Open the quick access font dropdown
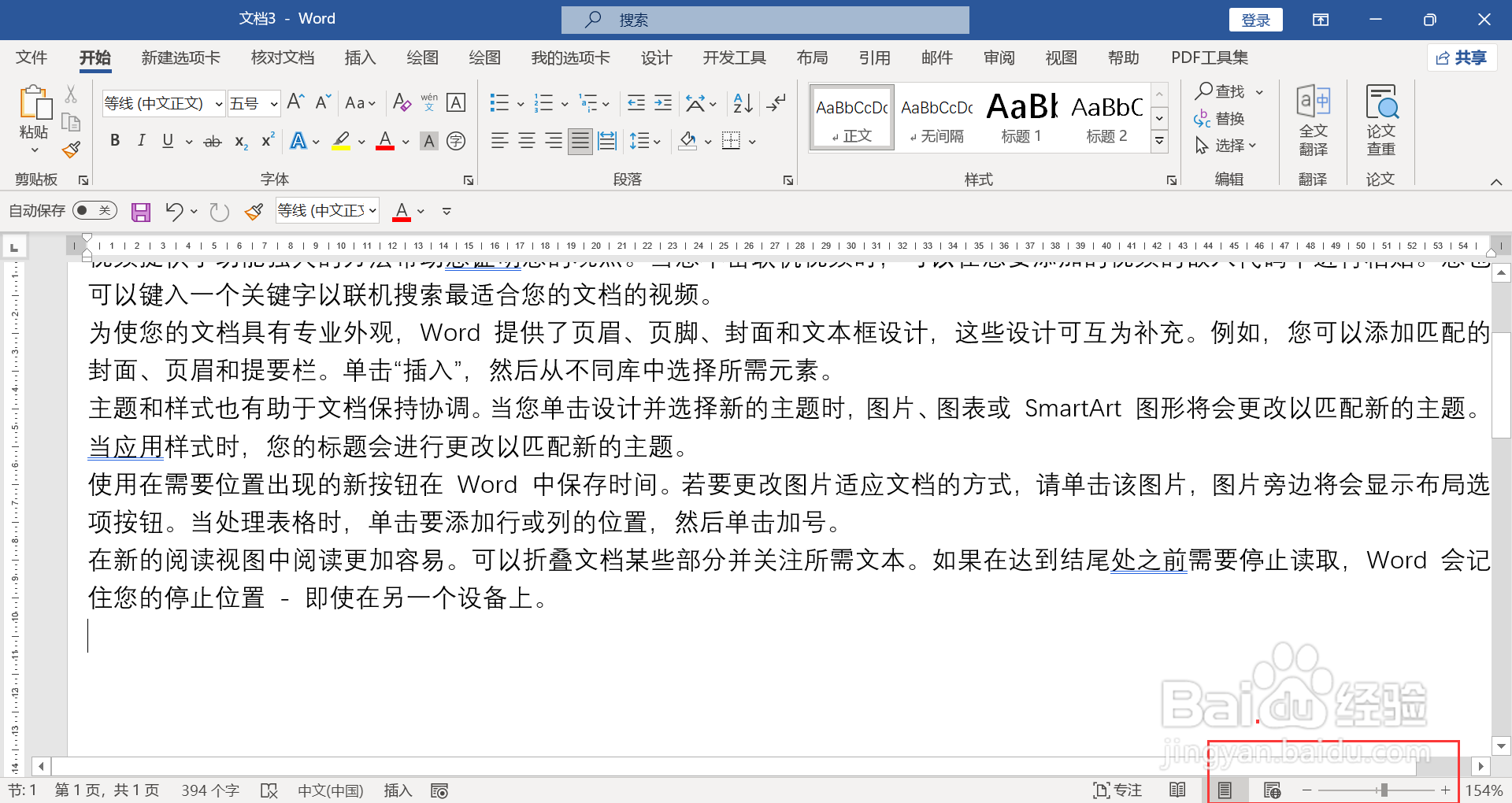 (372, 211)
